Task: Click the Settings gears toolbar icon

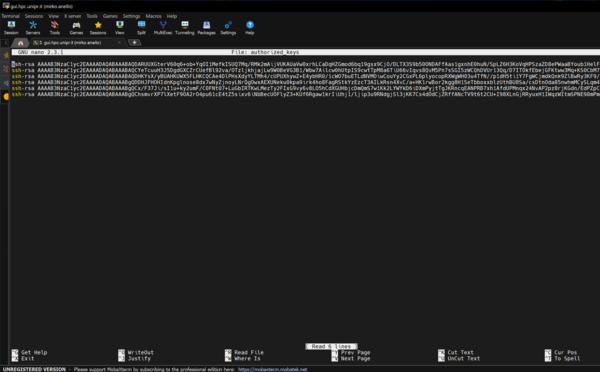Action: (228, 28)
